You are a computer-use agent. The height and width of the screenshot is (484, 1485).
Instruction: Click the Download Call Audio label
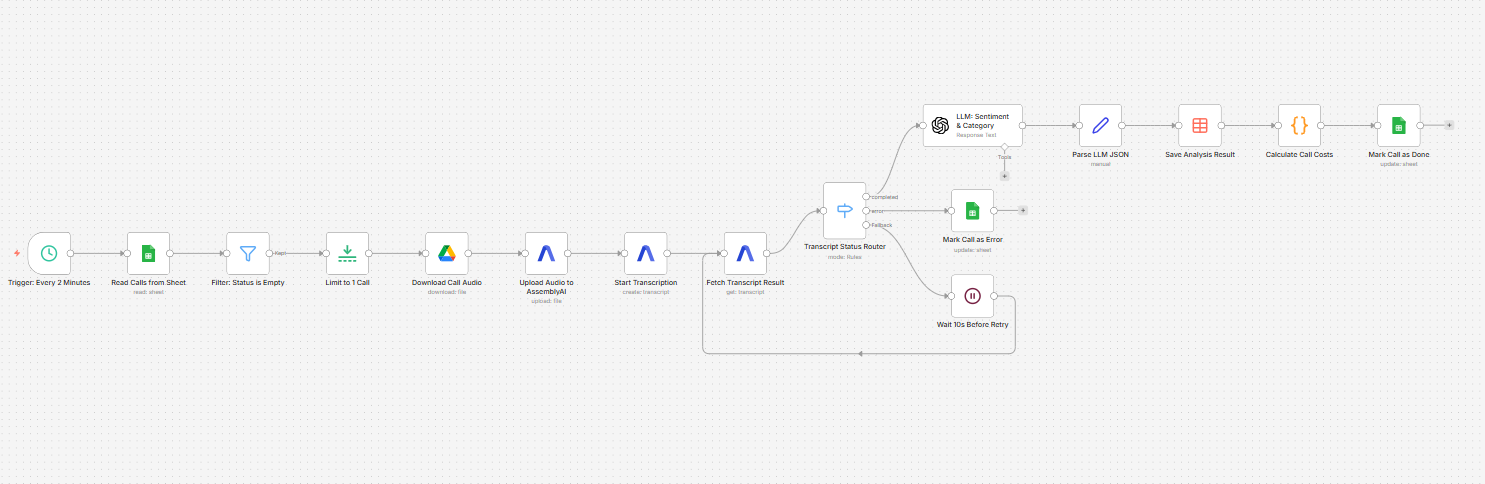pos(446,283)
